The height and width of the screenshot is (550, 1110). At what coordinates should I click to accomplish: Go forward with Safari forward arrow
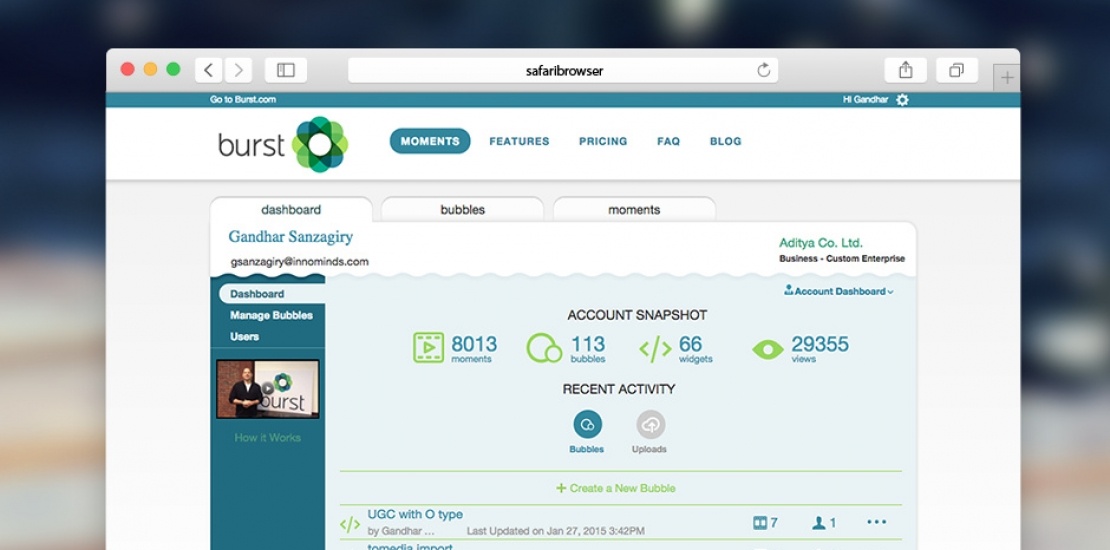tap(239, 70)
